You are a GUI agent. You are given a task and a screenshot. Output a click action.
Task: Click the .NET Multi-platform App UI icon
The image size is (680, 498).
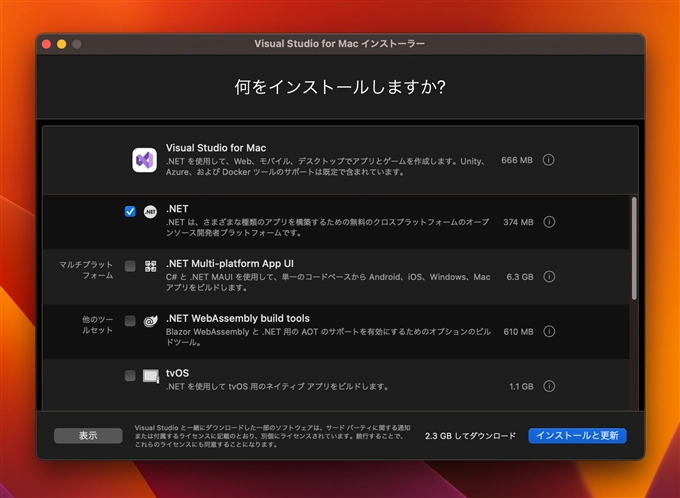pyautogui.click(x=150, y=266)
